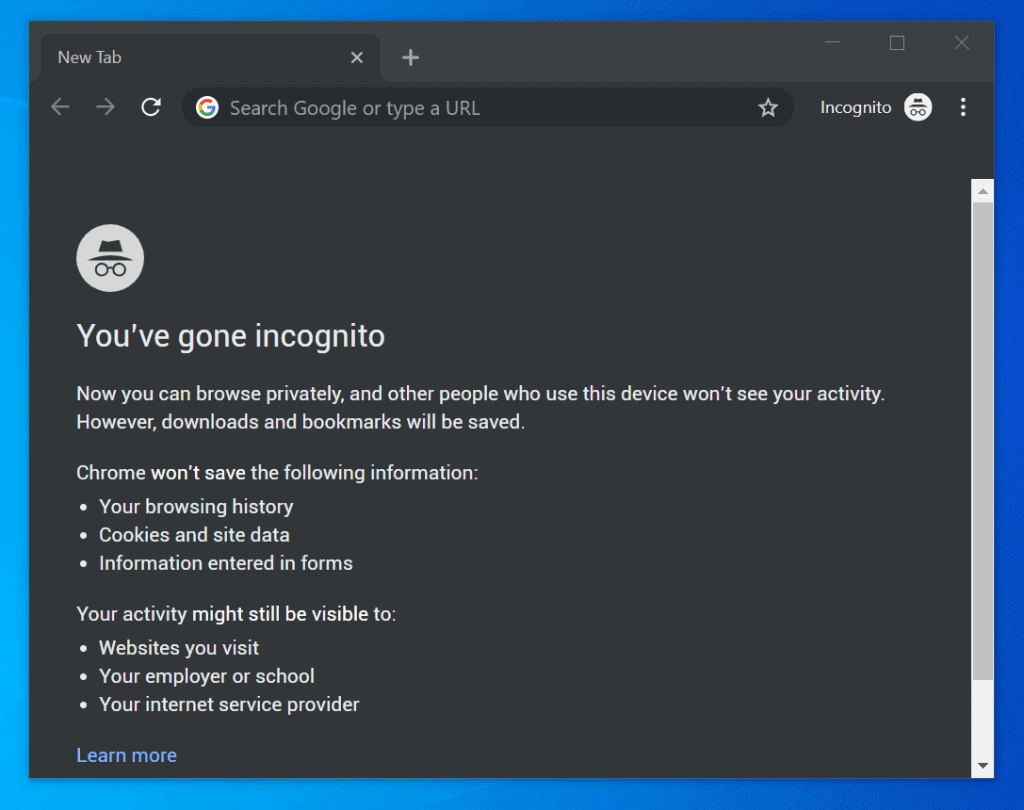Screen dimensions: 1024x810
Task: Click the text Information entered in forms
Action: [226, 563]
